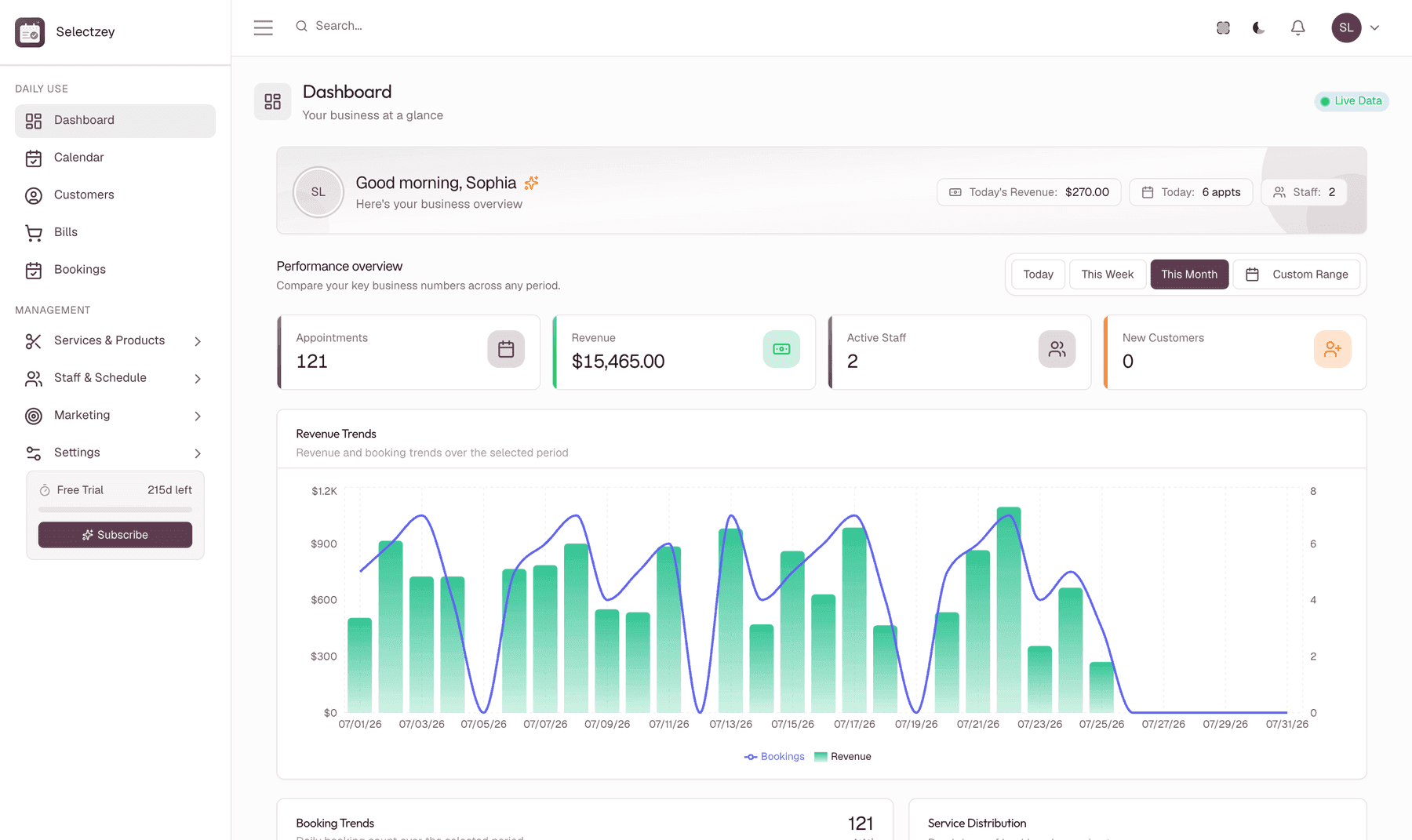Open Marketing menu label
The height and width of the screenshot is (840, 1412).
[x=82, y=415]
